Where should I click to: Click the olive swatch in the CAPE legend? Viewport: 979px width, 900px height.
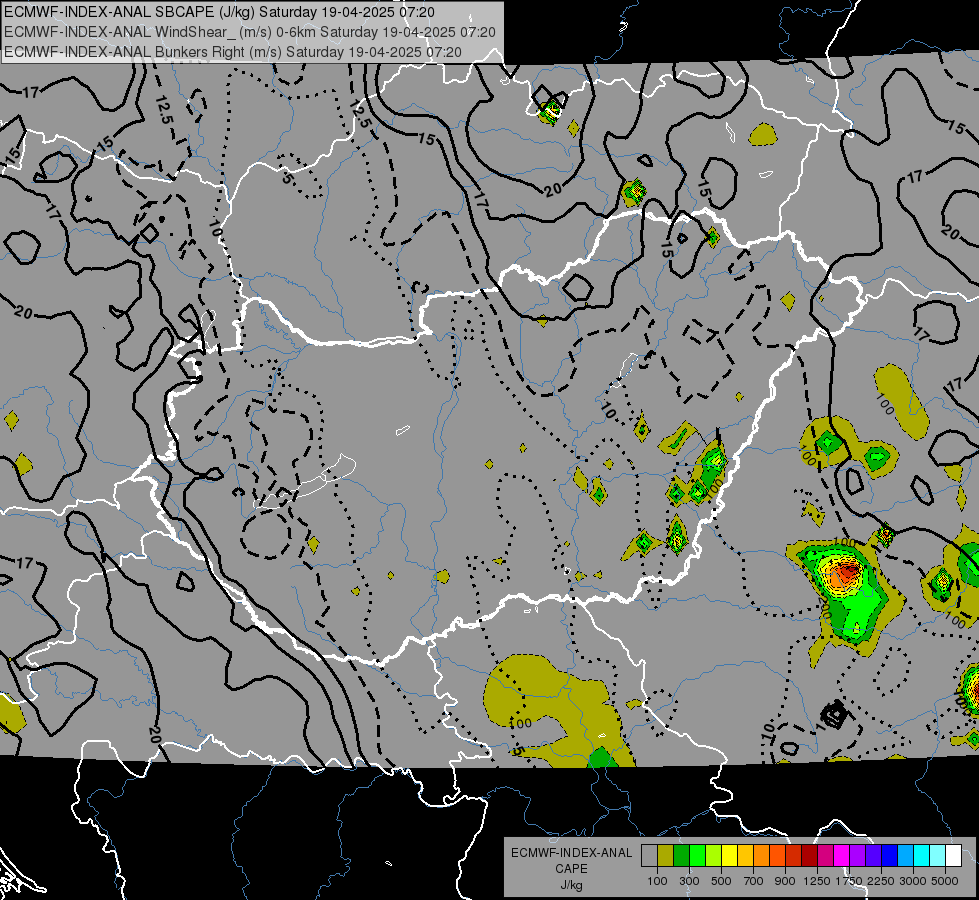[666, 855]
